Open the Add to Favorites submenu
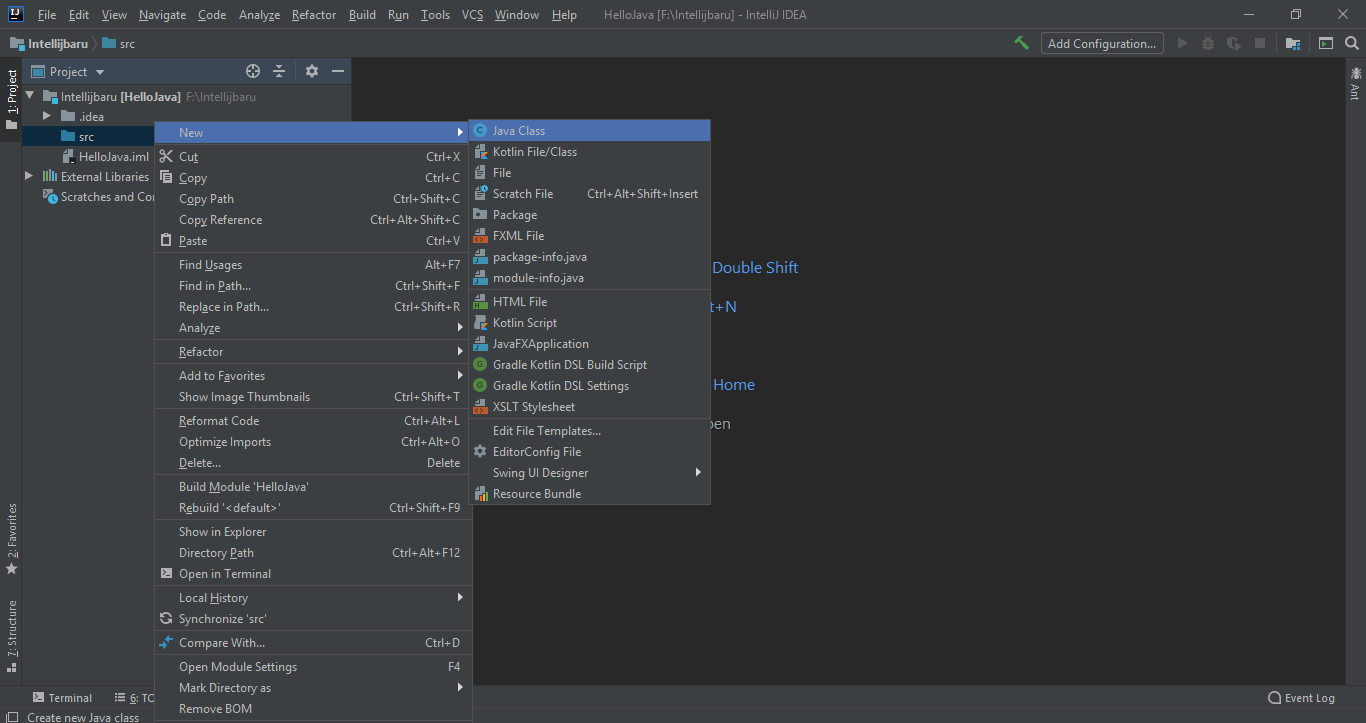The width and height of the screenshot is (1366, 723). [312, 376]
